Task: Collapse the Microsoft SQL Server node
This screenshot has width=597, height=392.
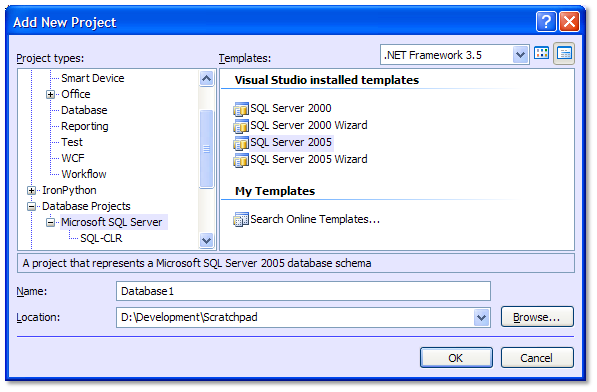Action: (50, 222)
